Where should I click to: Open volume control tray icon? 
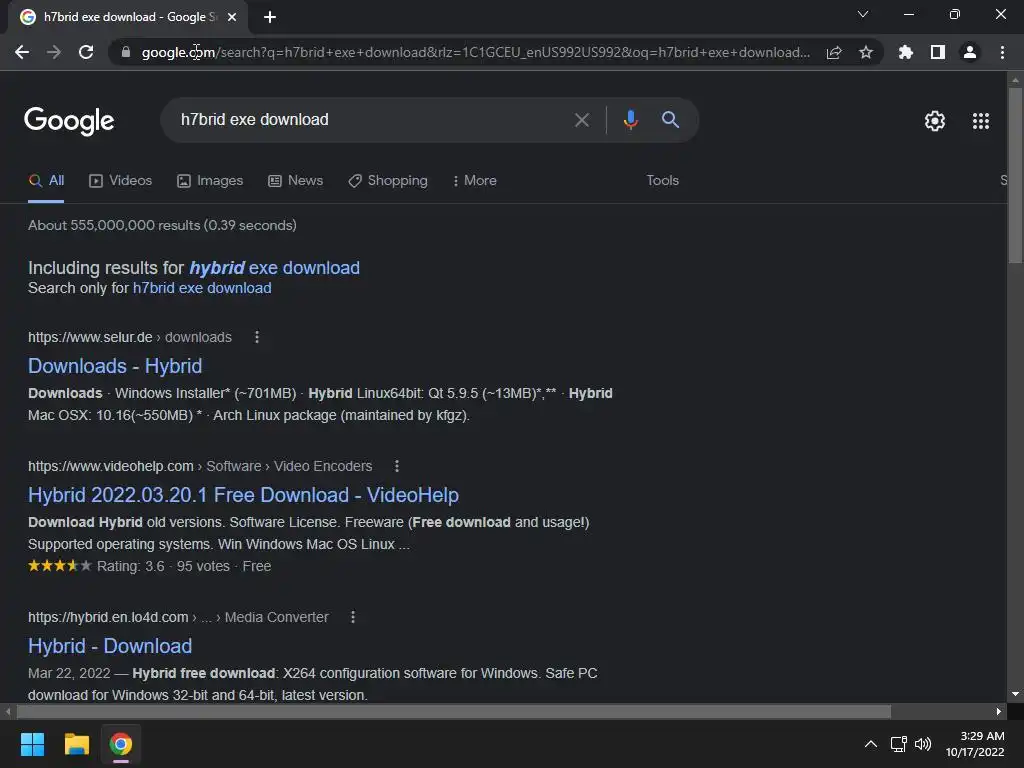tap(923, 744)
